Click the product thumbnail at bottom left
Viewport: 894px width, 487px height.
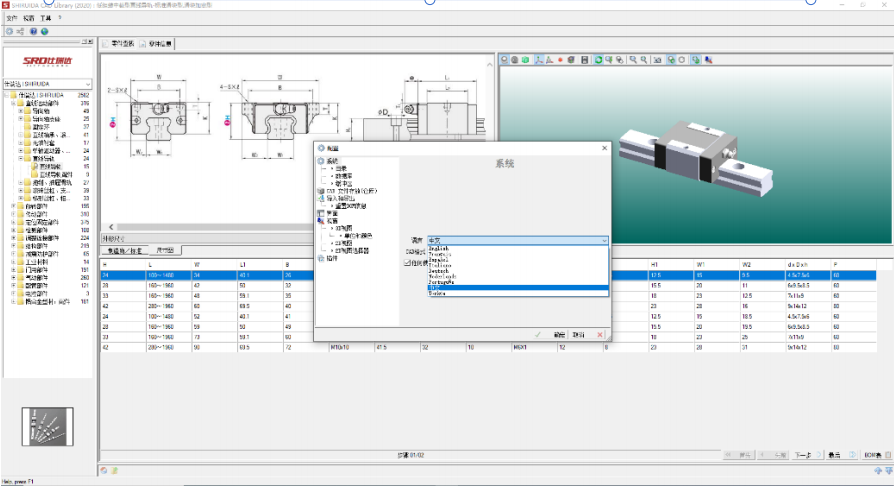click(x=47, y=427)
